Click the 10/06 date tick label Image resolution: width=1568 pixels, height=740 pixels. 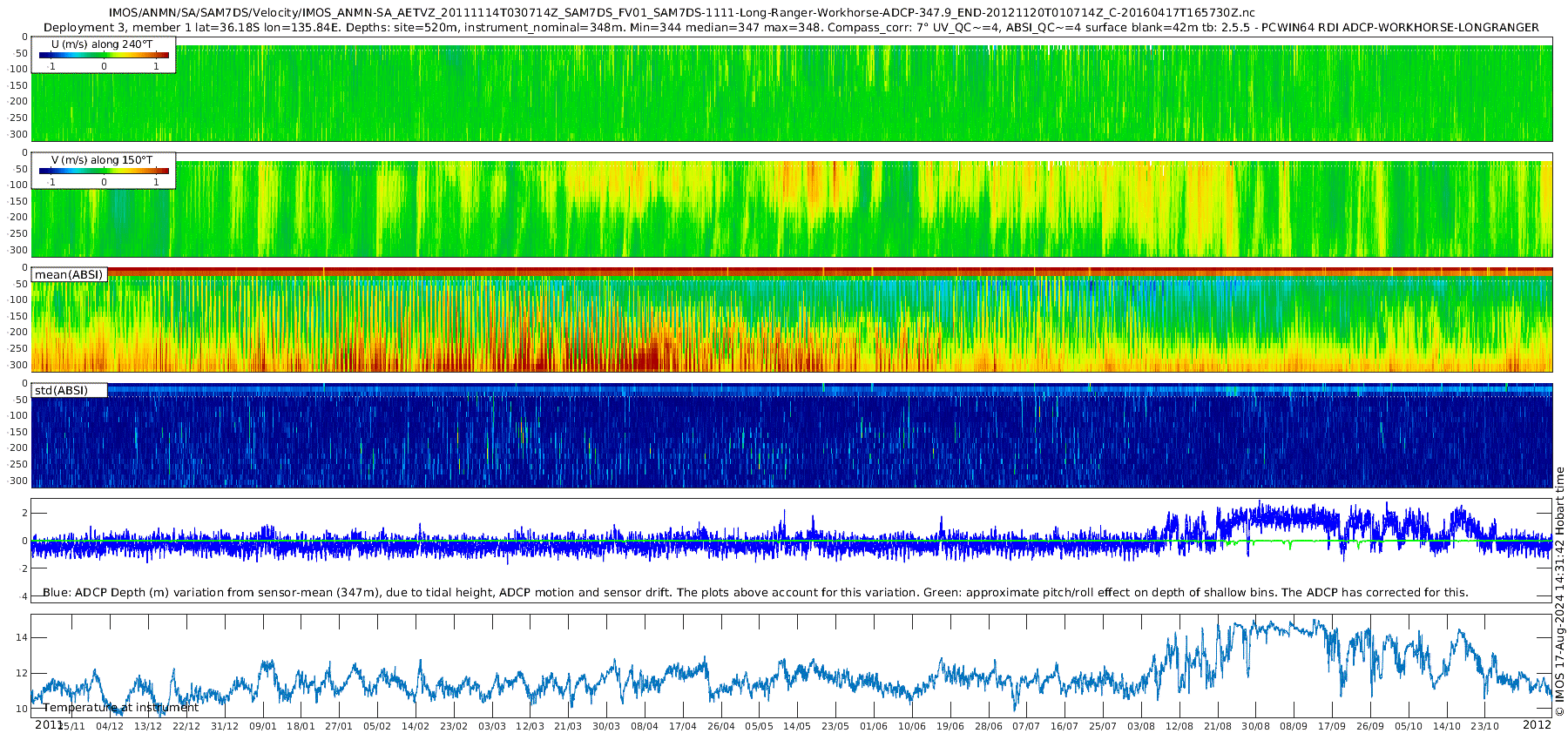912,726
